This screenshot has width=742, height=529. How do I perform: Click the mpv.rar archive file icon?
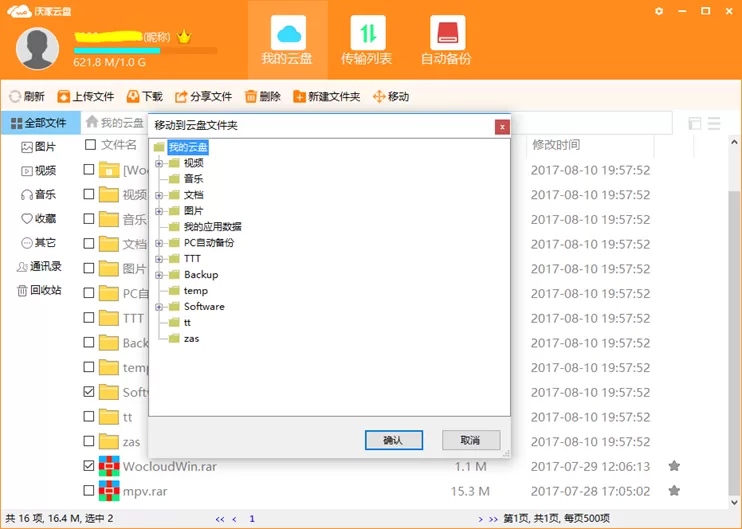(109, 491)
